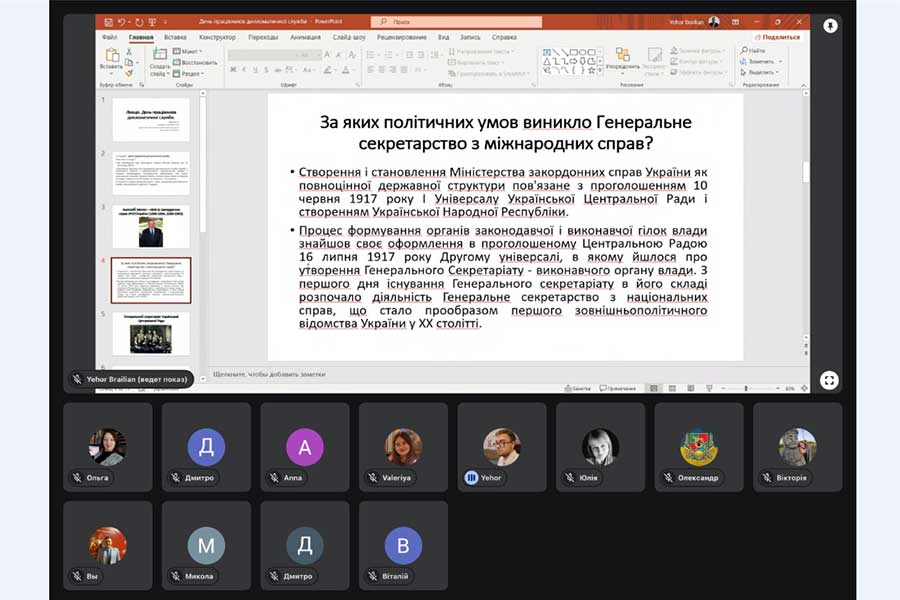Click participant tile of Віталій
Viewport: 900px width, 600px height.
coord(404,545)
